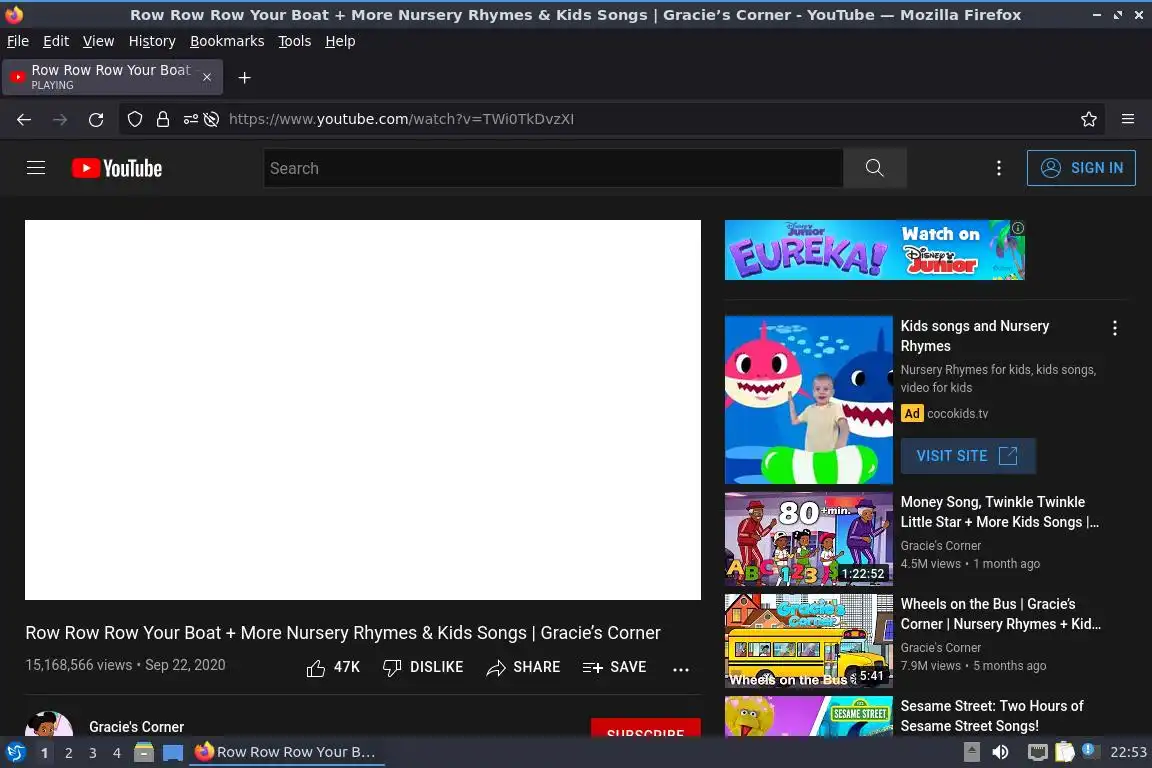1152x768 pixels.
Task: Open the baby shark ad thumbnail
Action: coord(808,400)
